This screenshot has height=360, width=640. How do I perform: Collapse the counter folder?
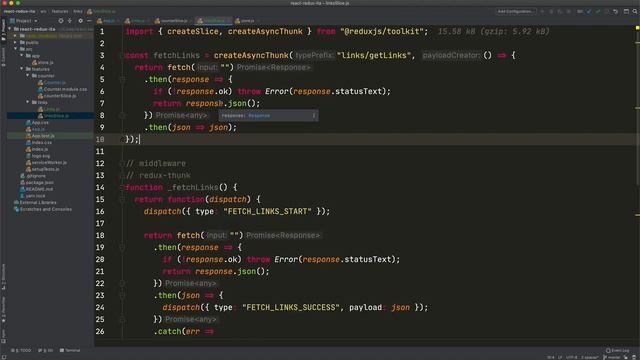coord(28,76)
